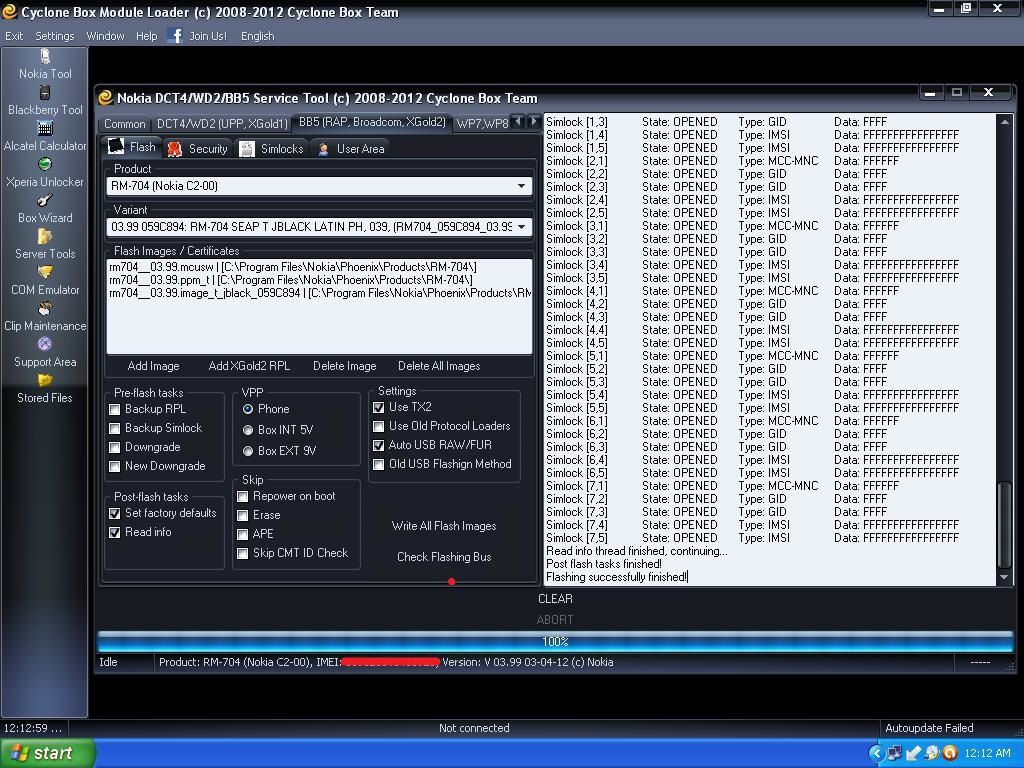
Task: Open the Window menu
Action: coord(105,36)
